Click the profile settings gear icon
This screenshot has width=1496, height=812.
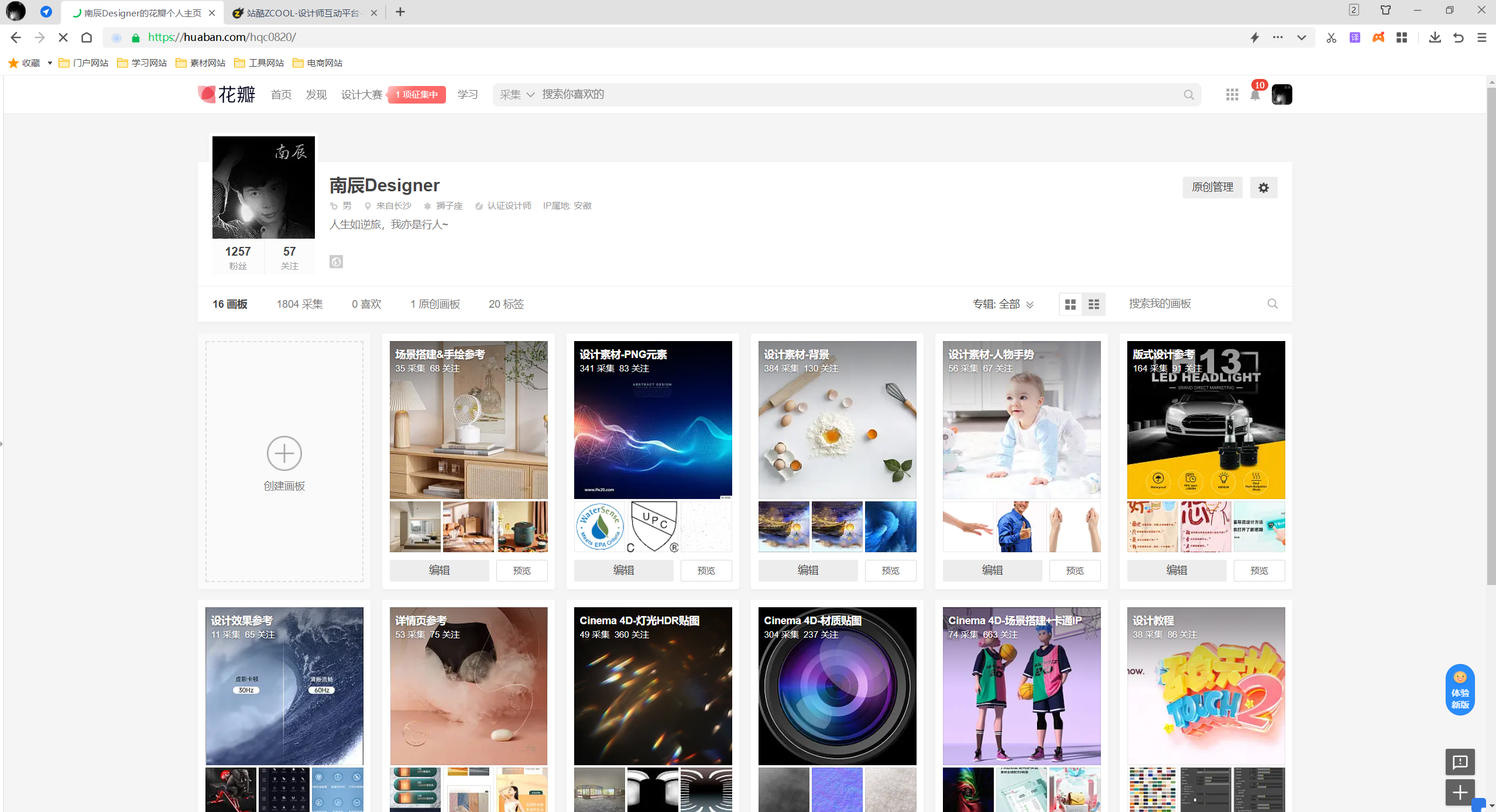click(x=1264, y=188)
